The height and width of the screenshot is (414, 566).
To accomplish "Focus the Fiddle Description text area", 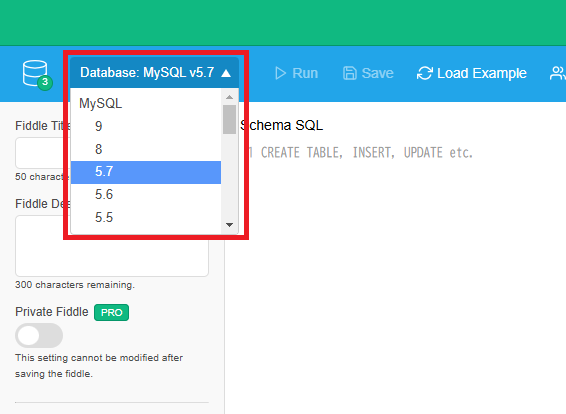I will tap(112, 246).
